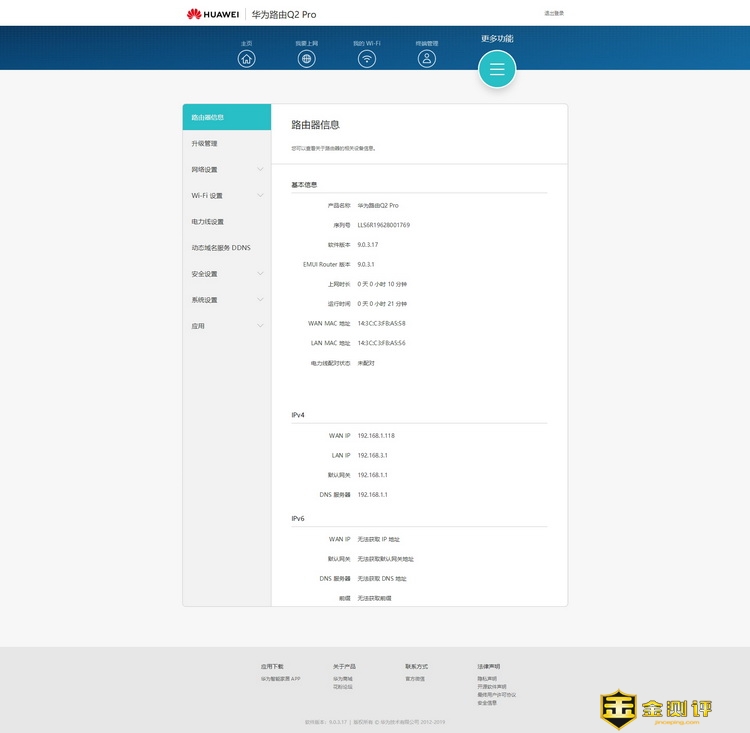
Task: Expand the 应用 chevron in sidebar
Action: click(x=260, y=325)
